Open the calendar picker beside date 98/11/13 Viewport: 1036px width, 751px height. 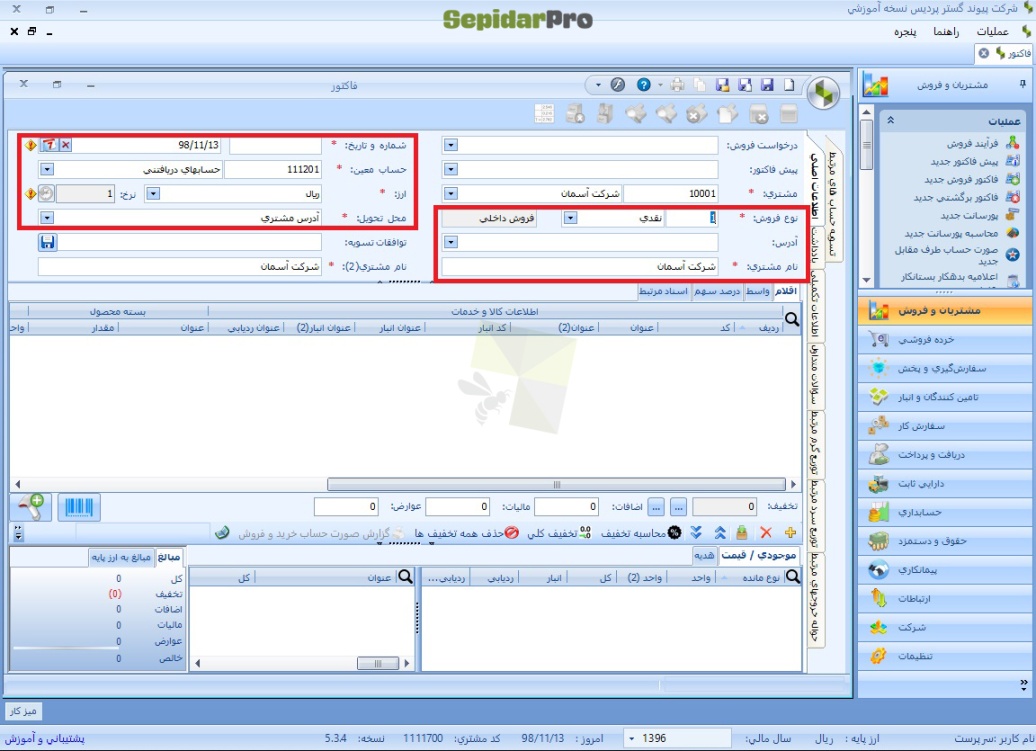click(50, 145)
